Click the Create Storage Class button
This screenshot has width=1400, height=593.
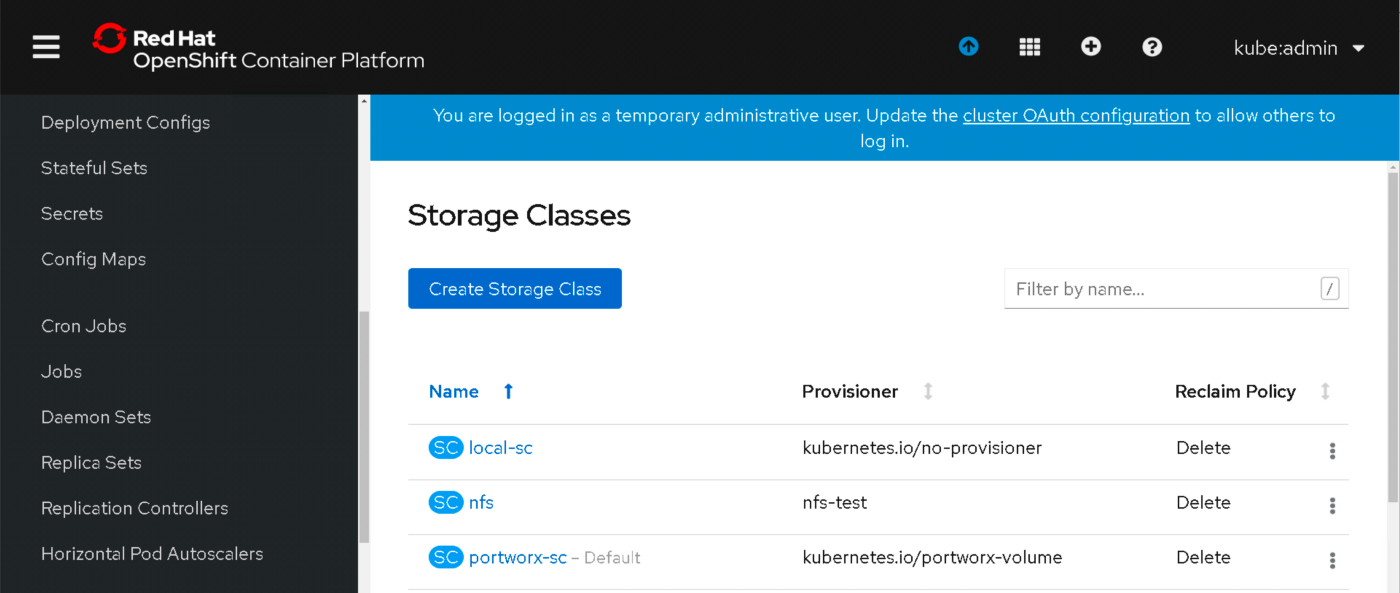515,289
